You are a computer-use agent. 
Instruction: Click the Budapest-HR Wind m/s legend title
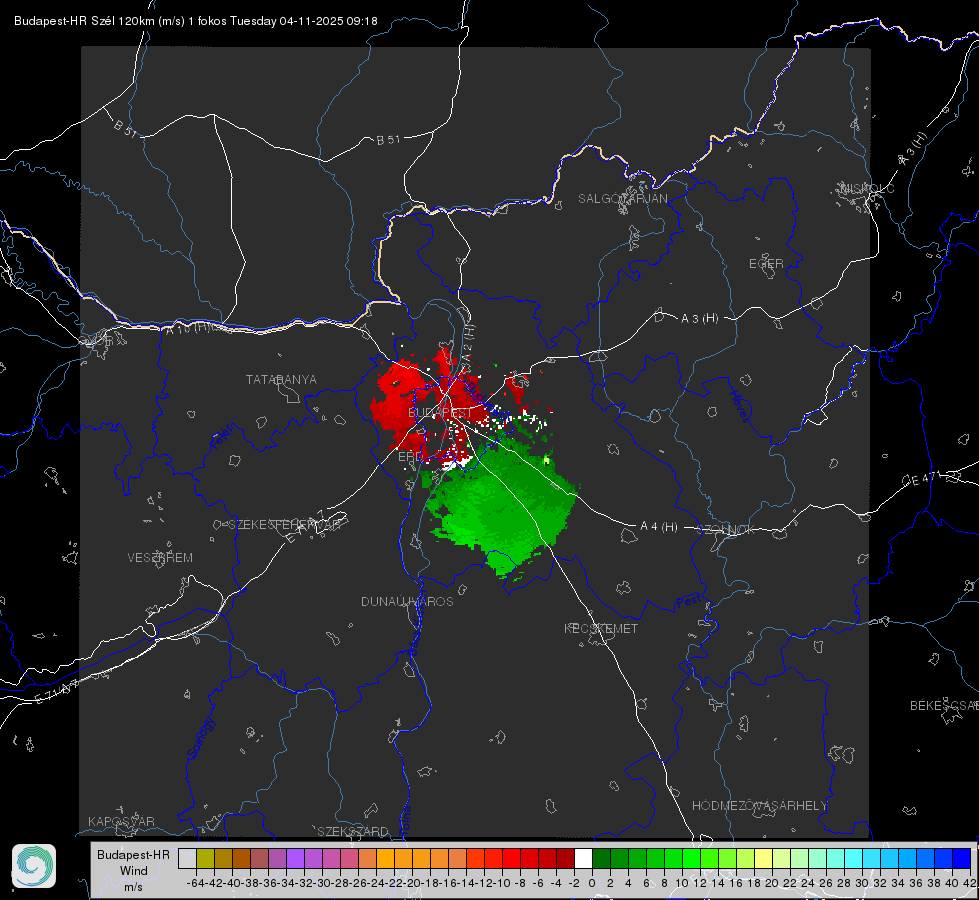[134, 871]
